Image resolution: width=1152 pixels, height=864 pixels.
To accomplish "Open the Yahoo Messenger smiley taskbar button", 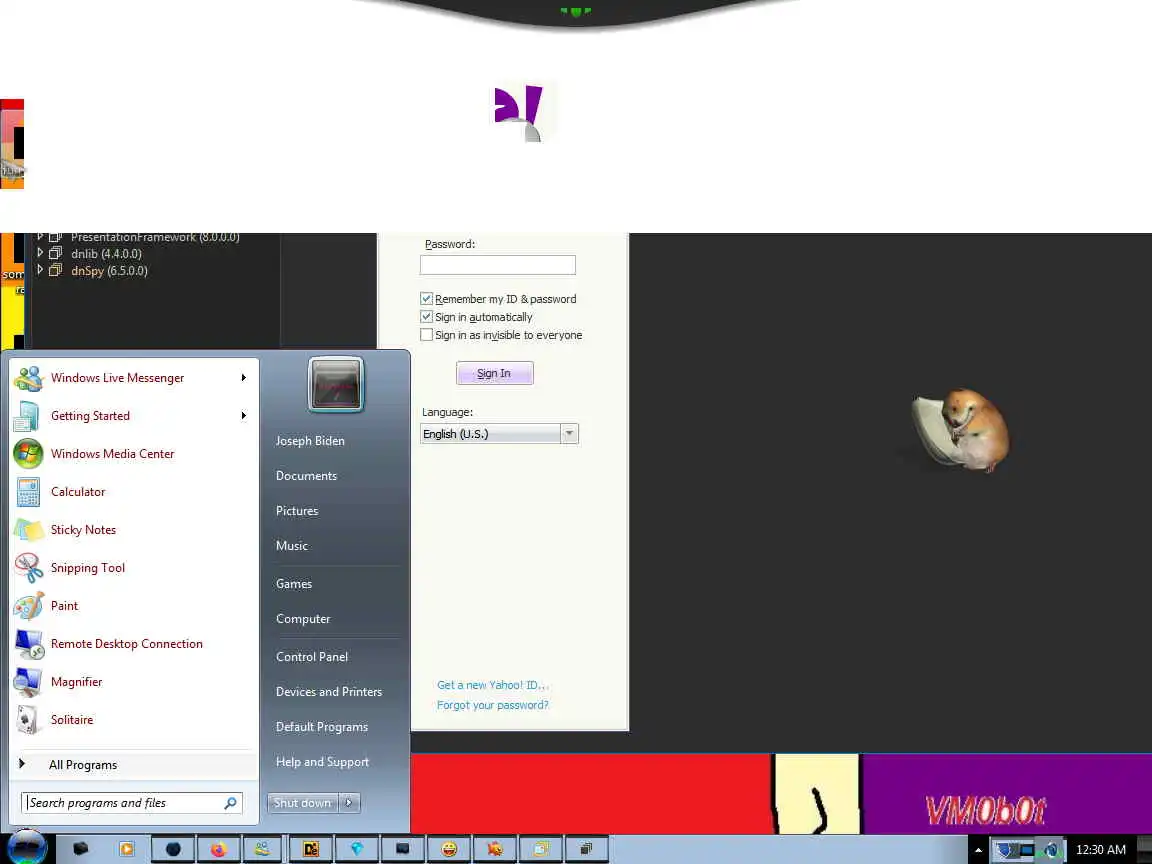I will click(449, 849).
